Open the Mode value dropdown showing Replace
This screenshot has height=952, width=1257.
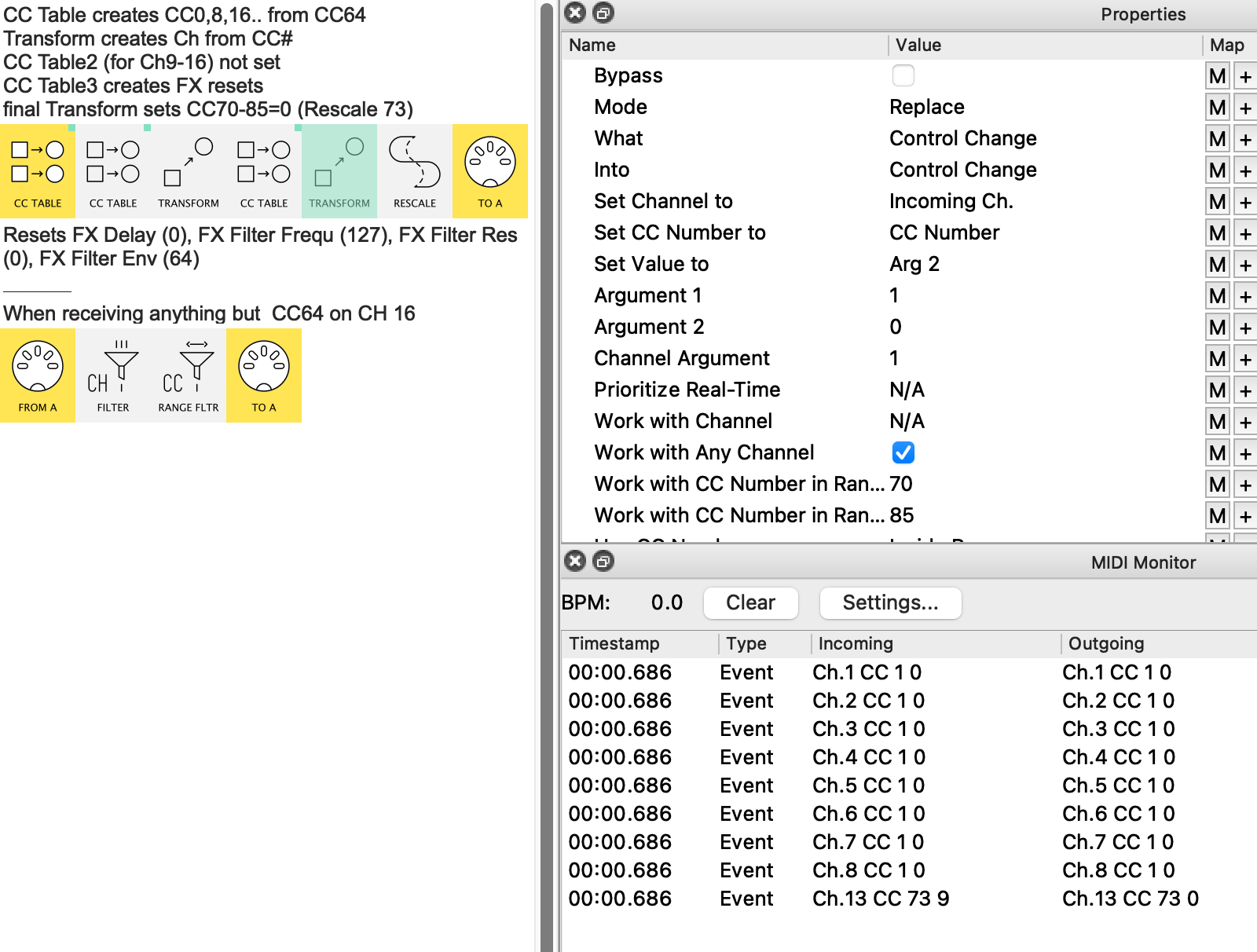(927, 108)
